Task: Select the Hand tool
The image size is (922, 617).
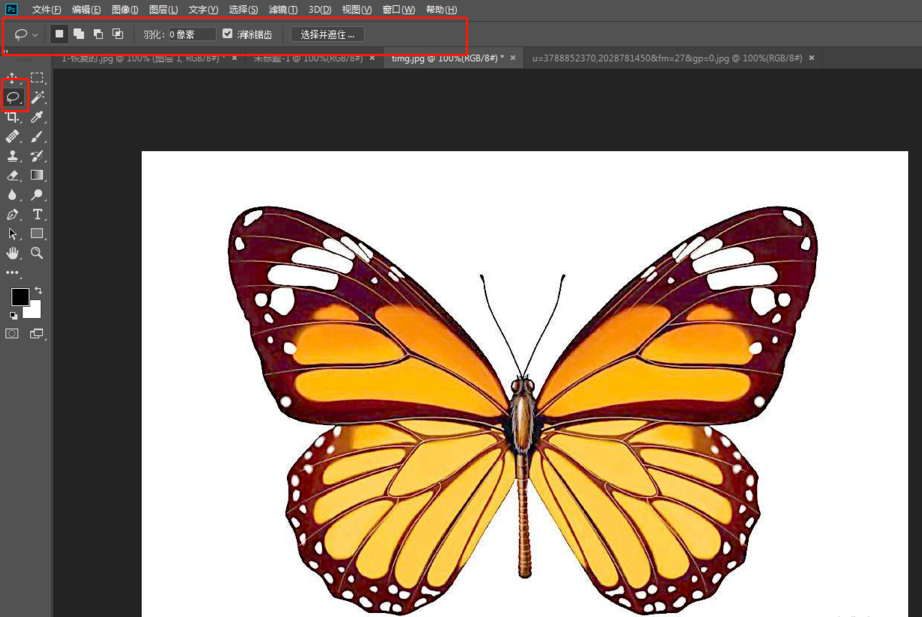Action: tap(13, 253)
